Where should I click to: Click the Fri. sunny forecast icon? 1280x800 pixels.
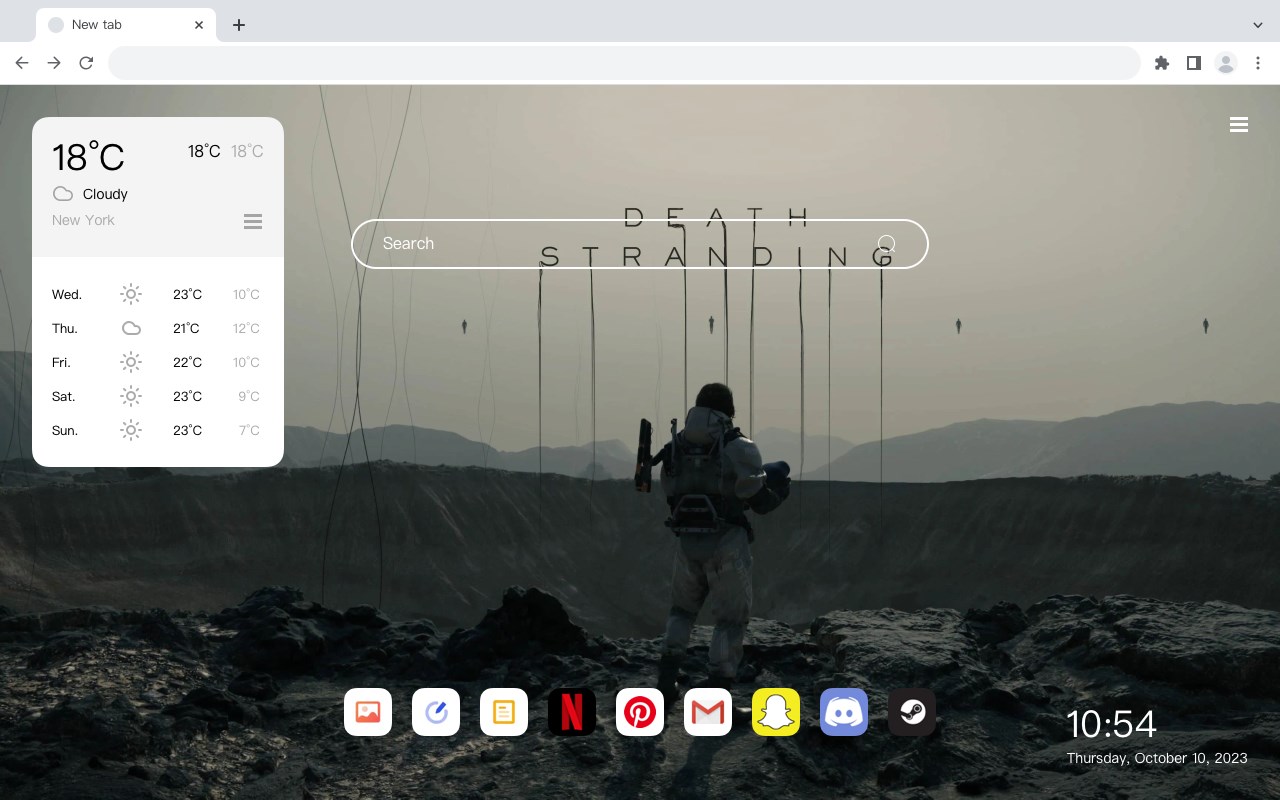[x=131, y=362]
